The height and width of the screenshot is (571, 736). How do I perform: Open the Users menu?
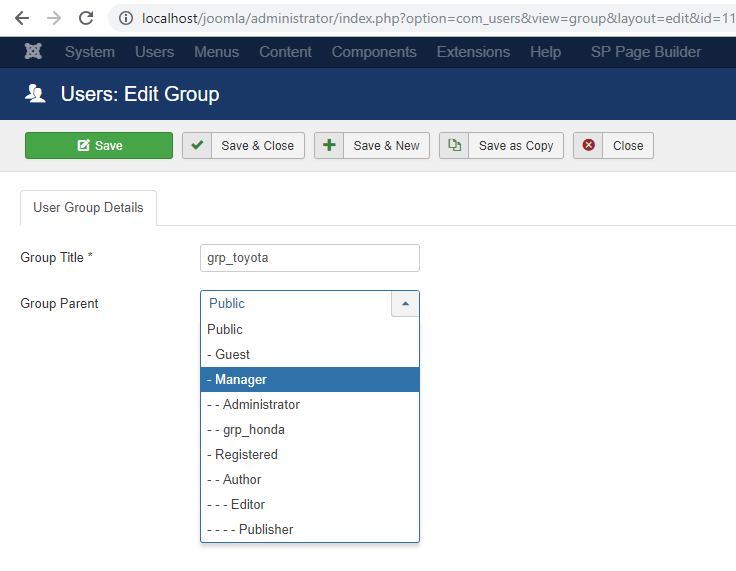click(154, 52)
